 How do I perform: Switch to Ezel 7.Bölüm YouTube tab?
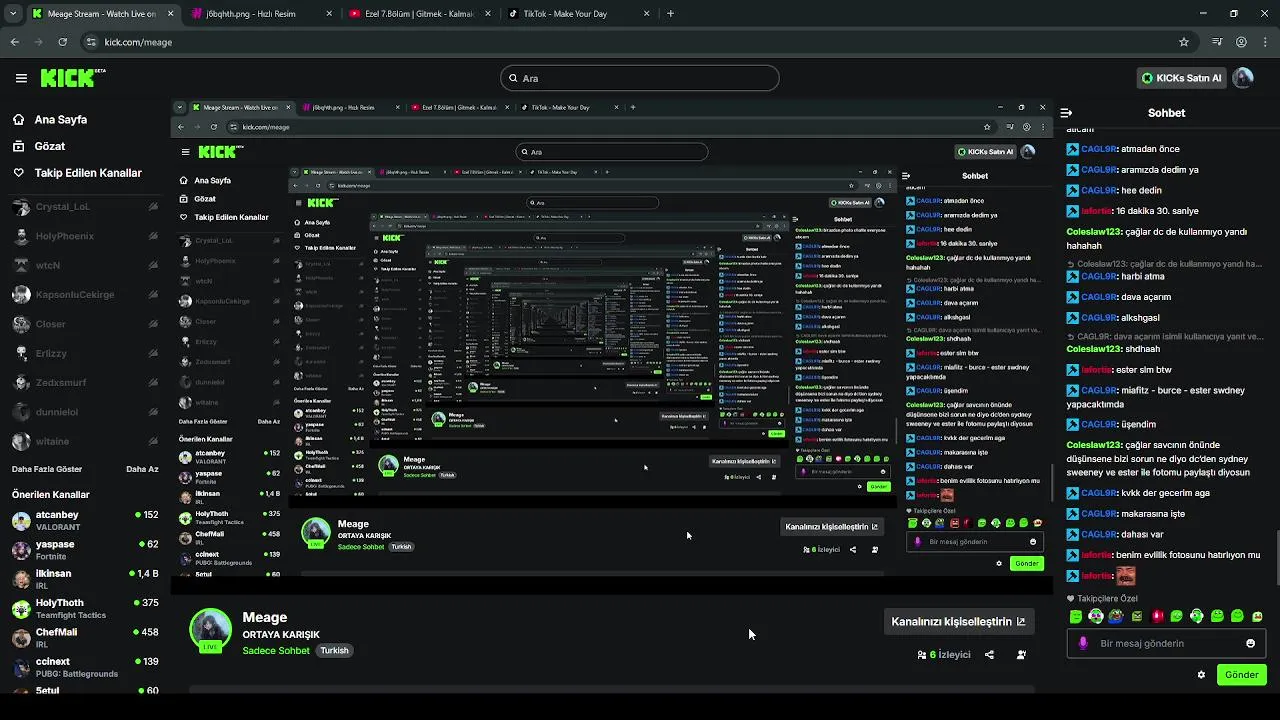[x=420, y=14]
